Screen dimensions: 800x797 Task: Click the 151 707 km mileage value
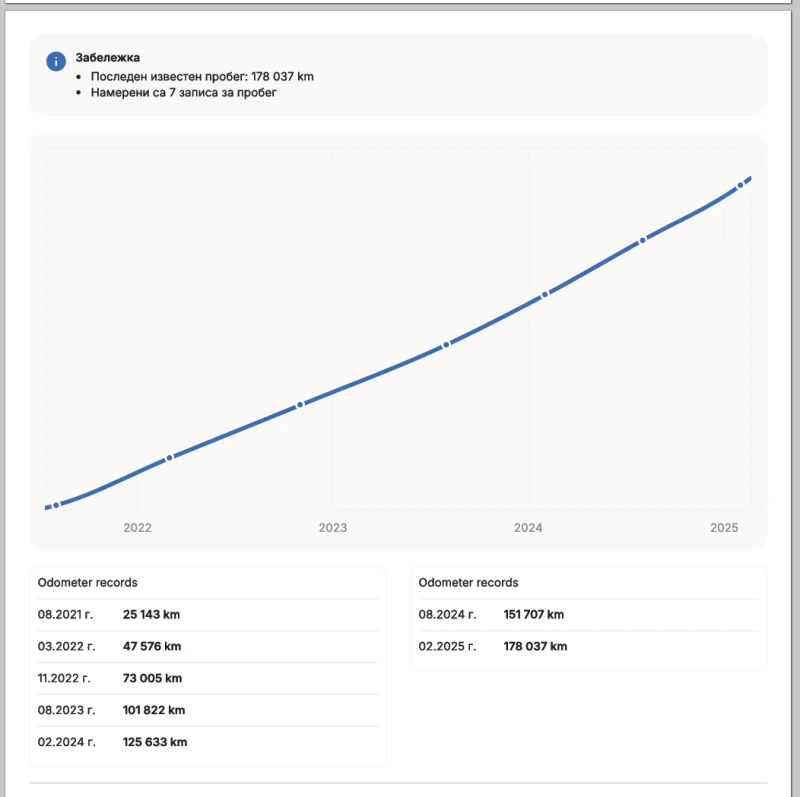(534, 615)
